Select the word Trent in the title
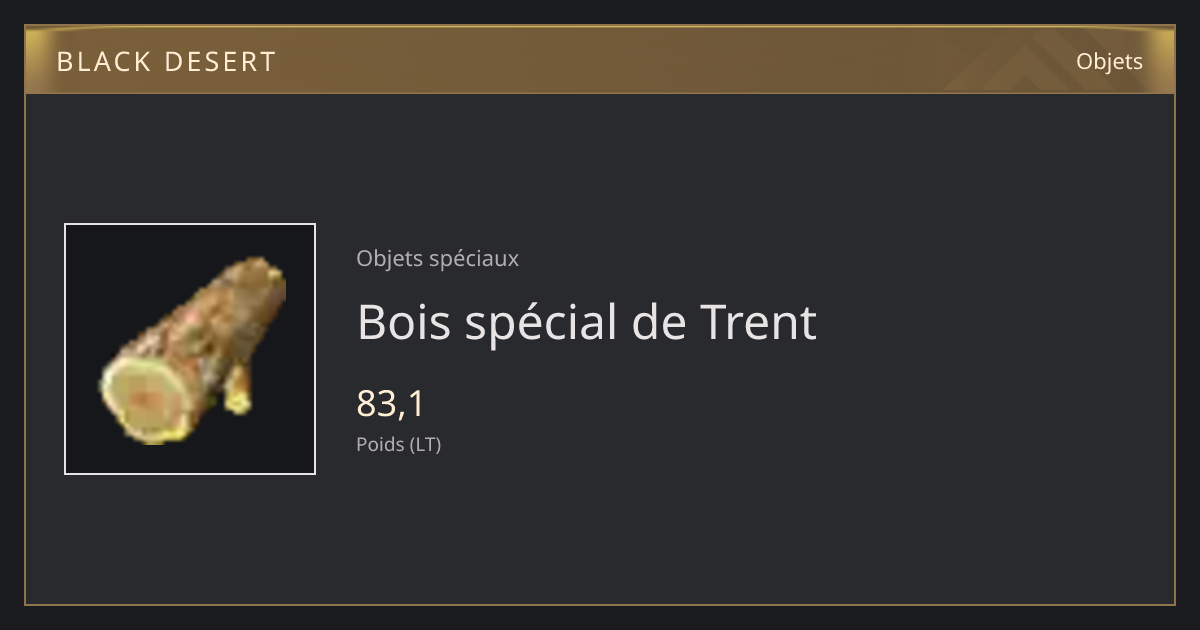Image resolution: width=1200 pixels, height=630 pixels. (758, 322)
